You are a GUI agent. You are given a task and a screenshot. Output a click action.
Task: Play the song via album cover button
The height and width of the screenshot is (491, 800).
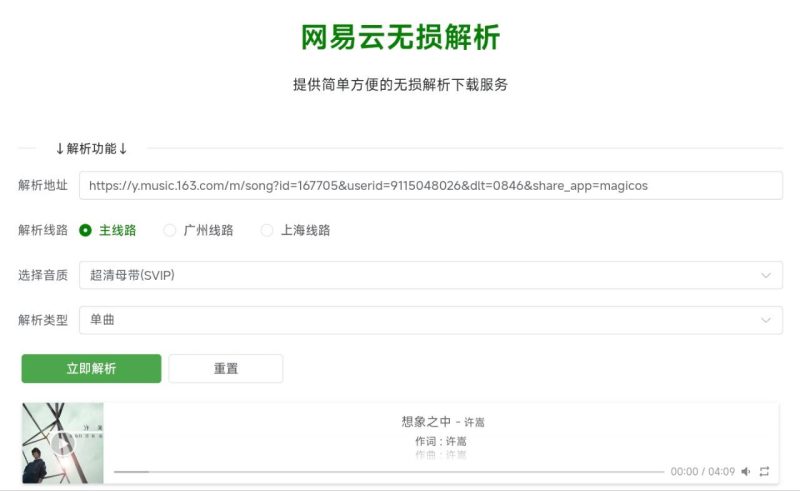click(63, 444)
